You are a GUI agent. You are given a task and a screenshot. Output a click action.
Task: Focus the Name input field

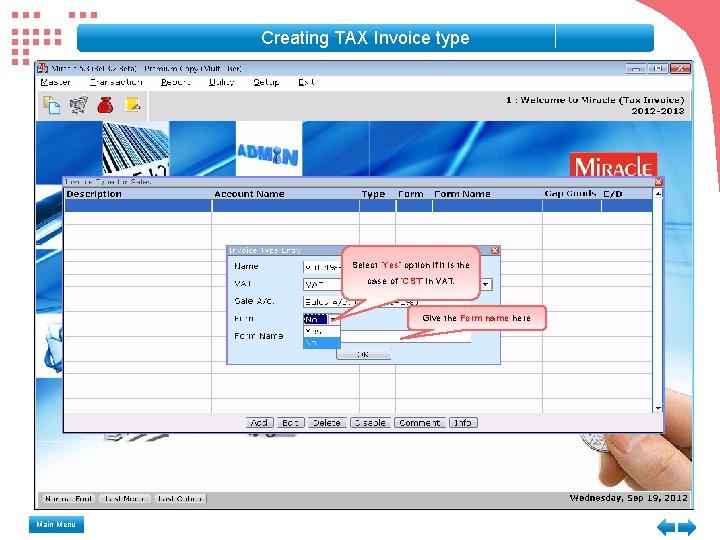pyautogui.click(x=321, y=267)
